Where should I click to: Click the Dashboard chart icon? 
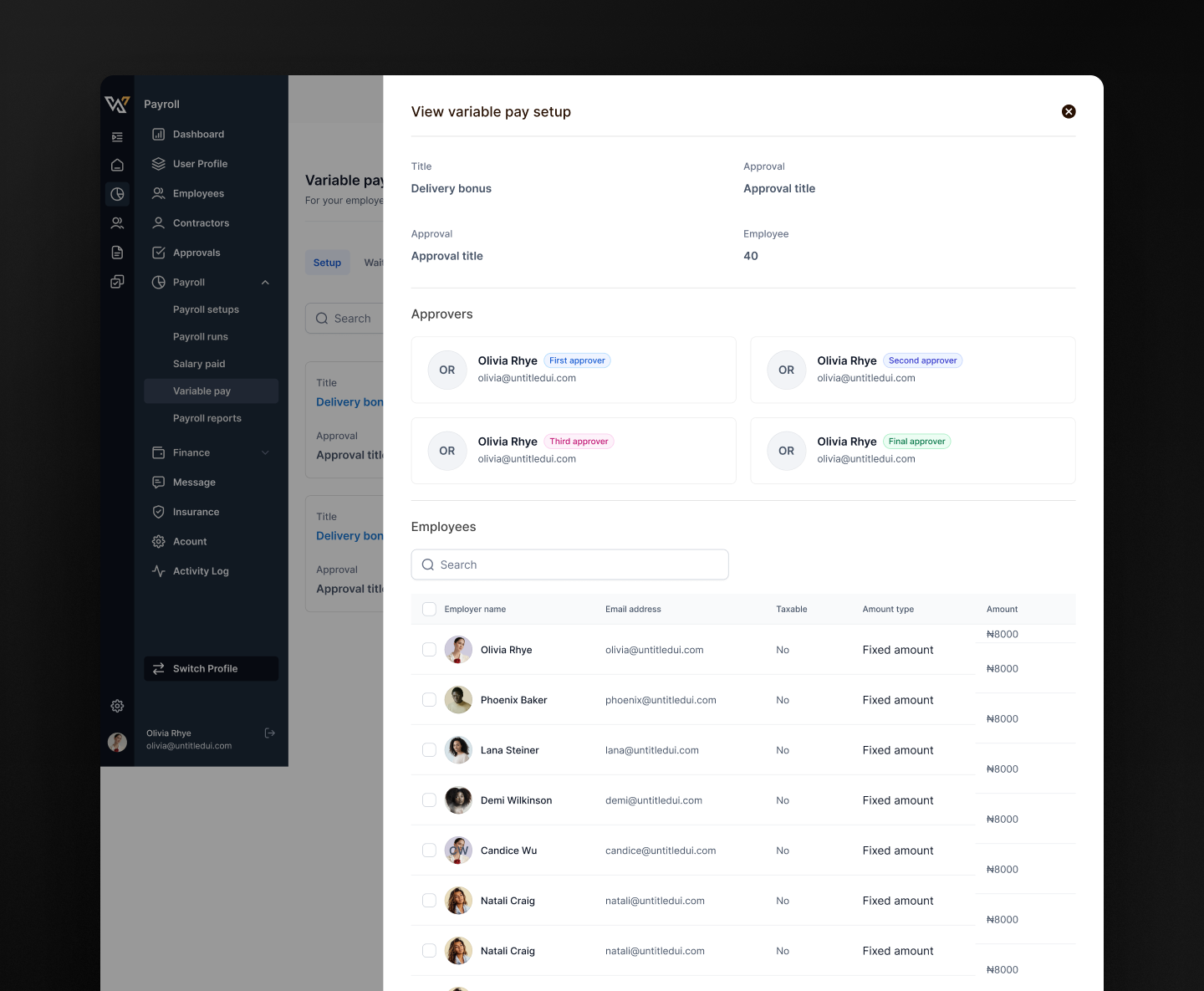click(x=158, y=134)
